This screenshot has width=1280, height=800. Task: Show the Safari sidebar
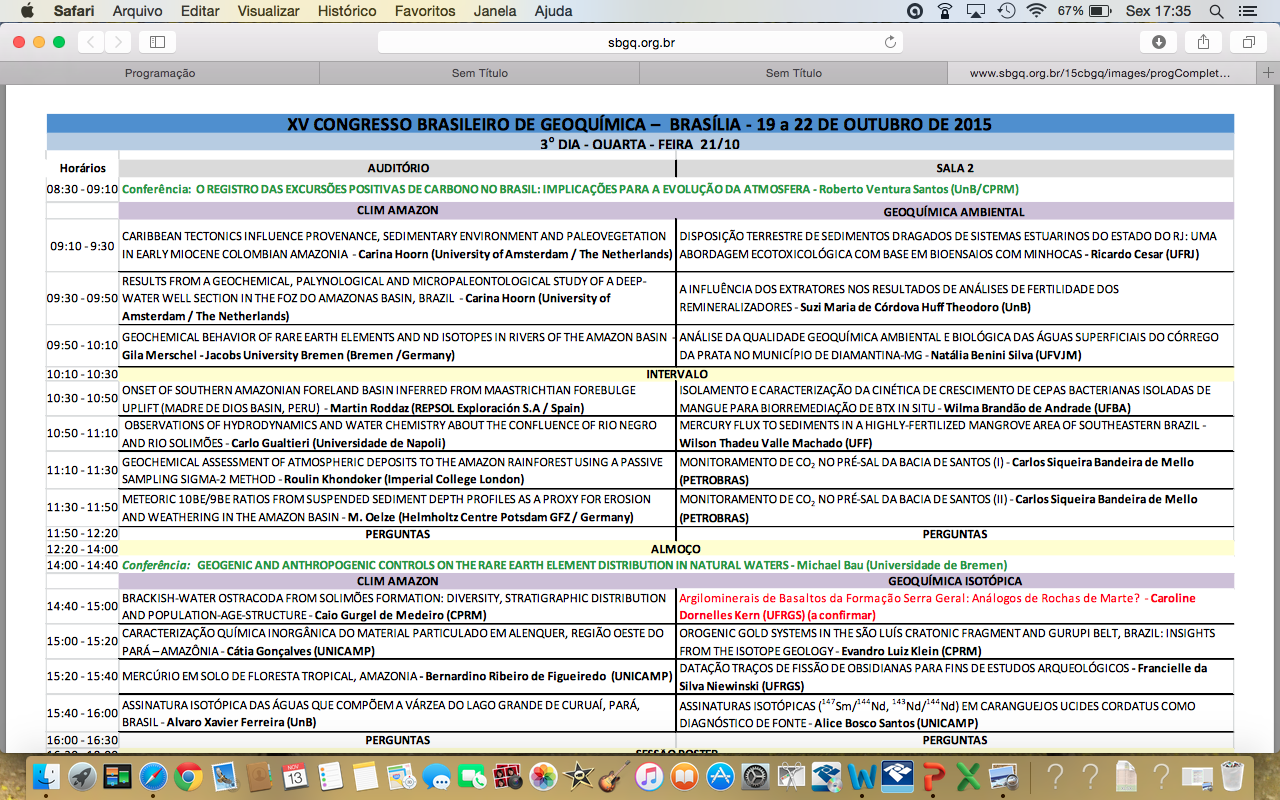[x=157, y=42]
